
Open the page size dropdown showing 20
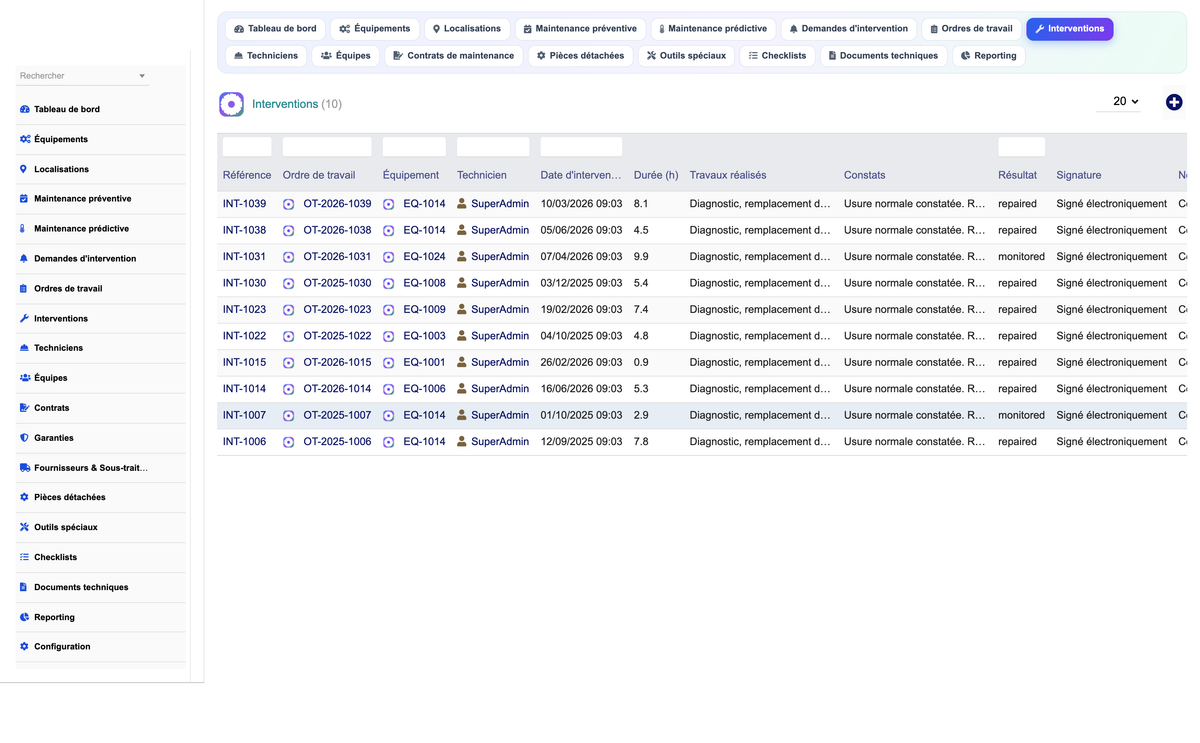click(1118, 102)
